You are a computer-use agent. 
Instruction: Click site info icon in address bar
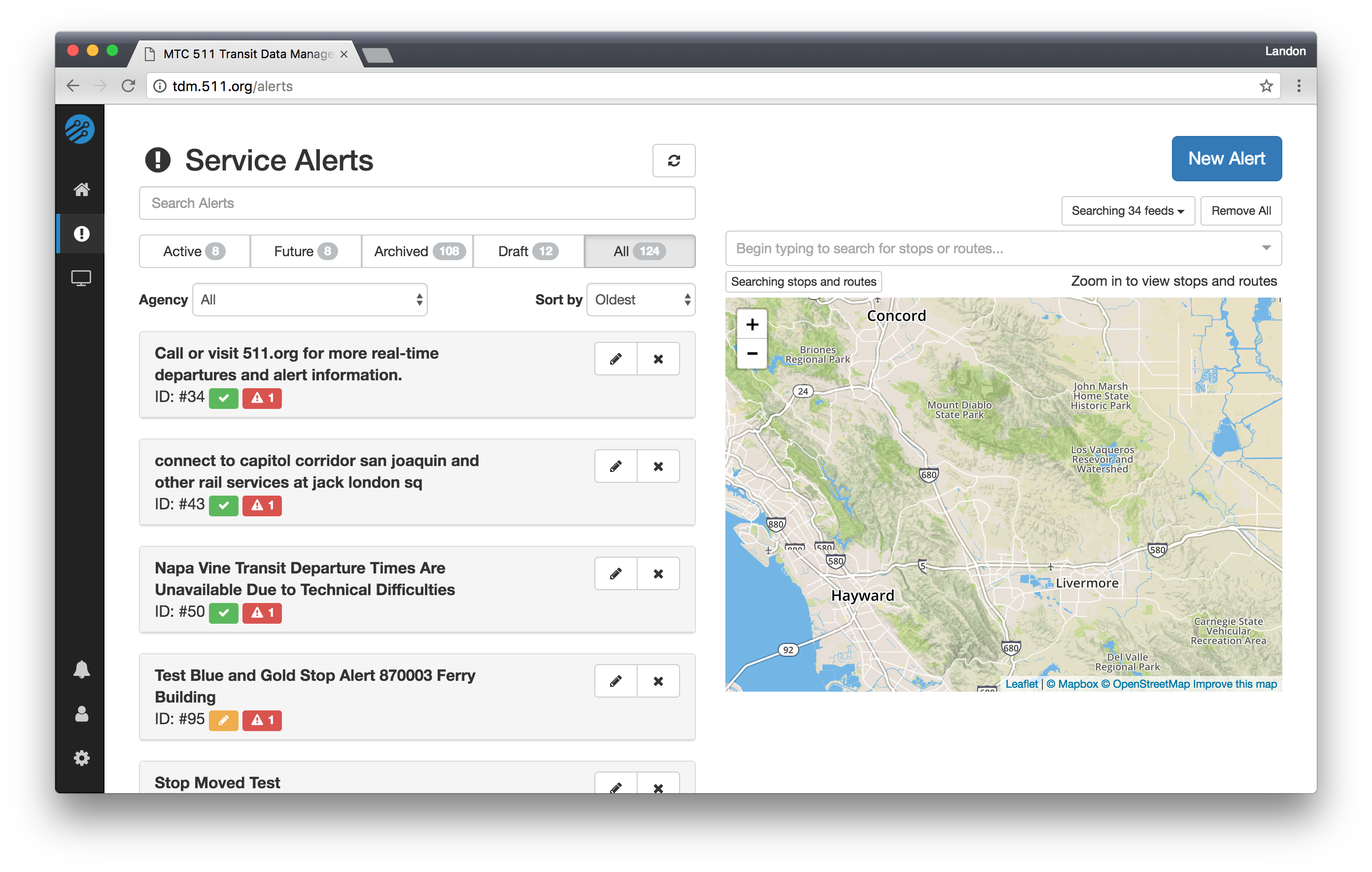click(161, 86)
